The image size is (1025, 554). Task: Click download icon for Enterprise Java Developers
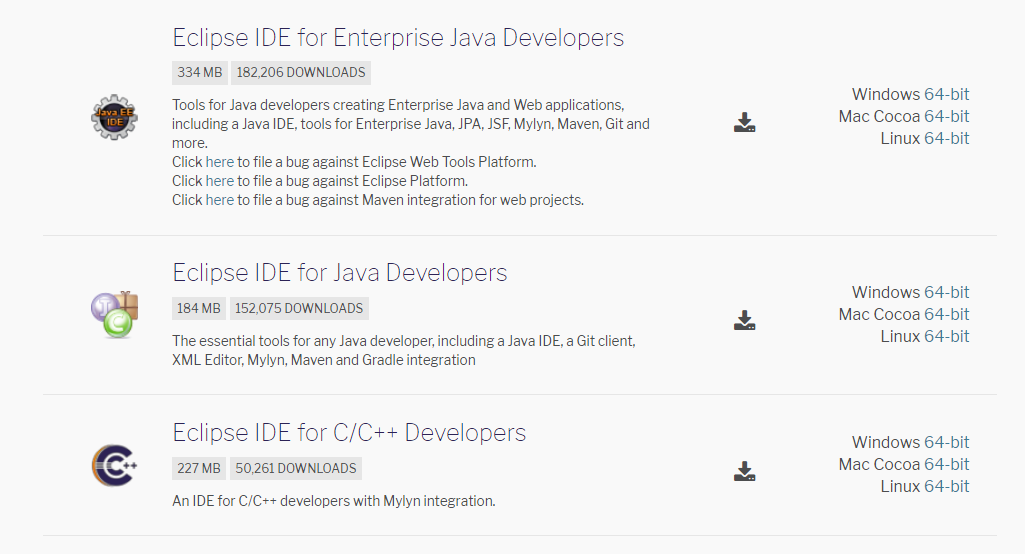(745, 122)
